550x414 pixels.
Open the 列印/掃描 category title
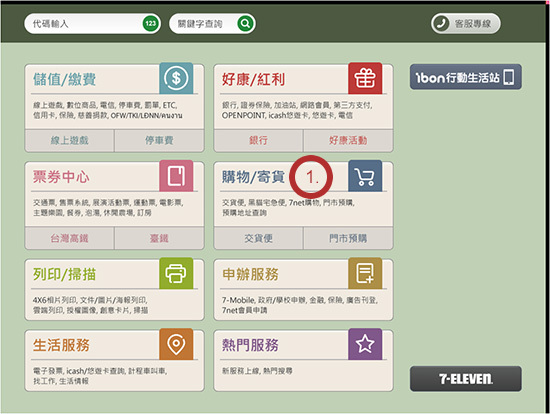coord(65,274)
